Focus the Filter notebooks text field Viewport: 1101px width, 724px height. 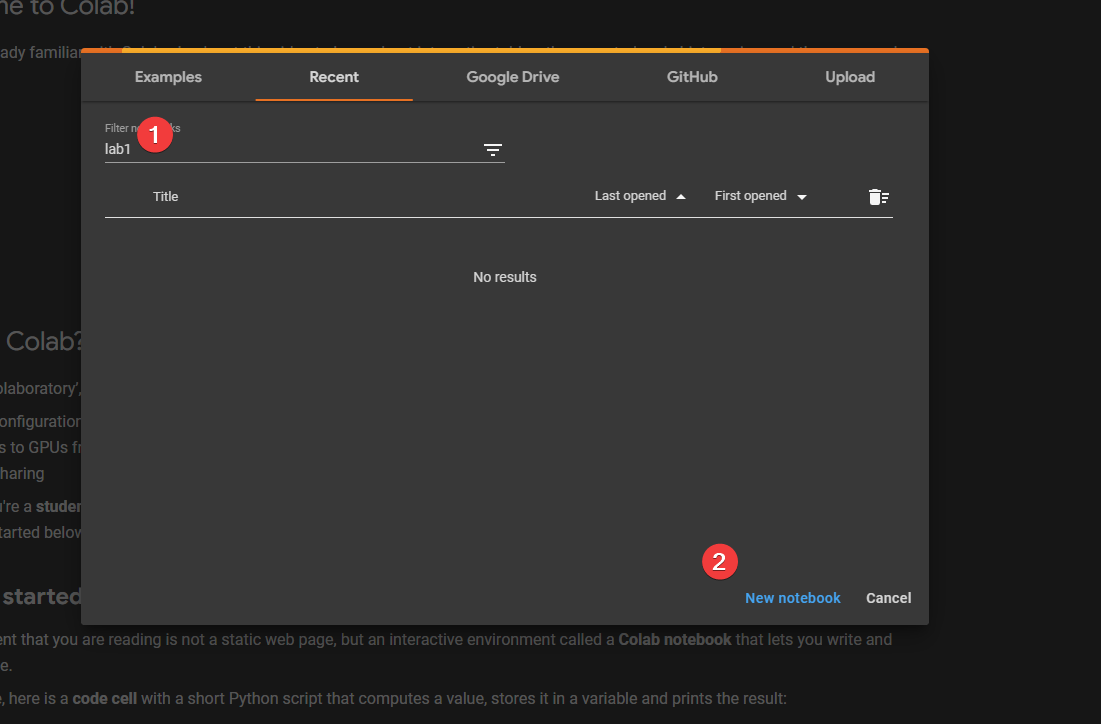click(x=290, y=150)
